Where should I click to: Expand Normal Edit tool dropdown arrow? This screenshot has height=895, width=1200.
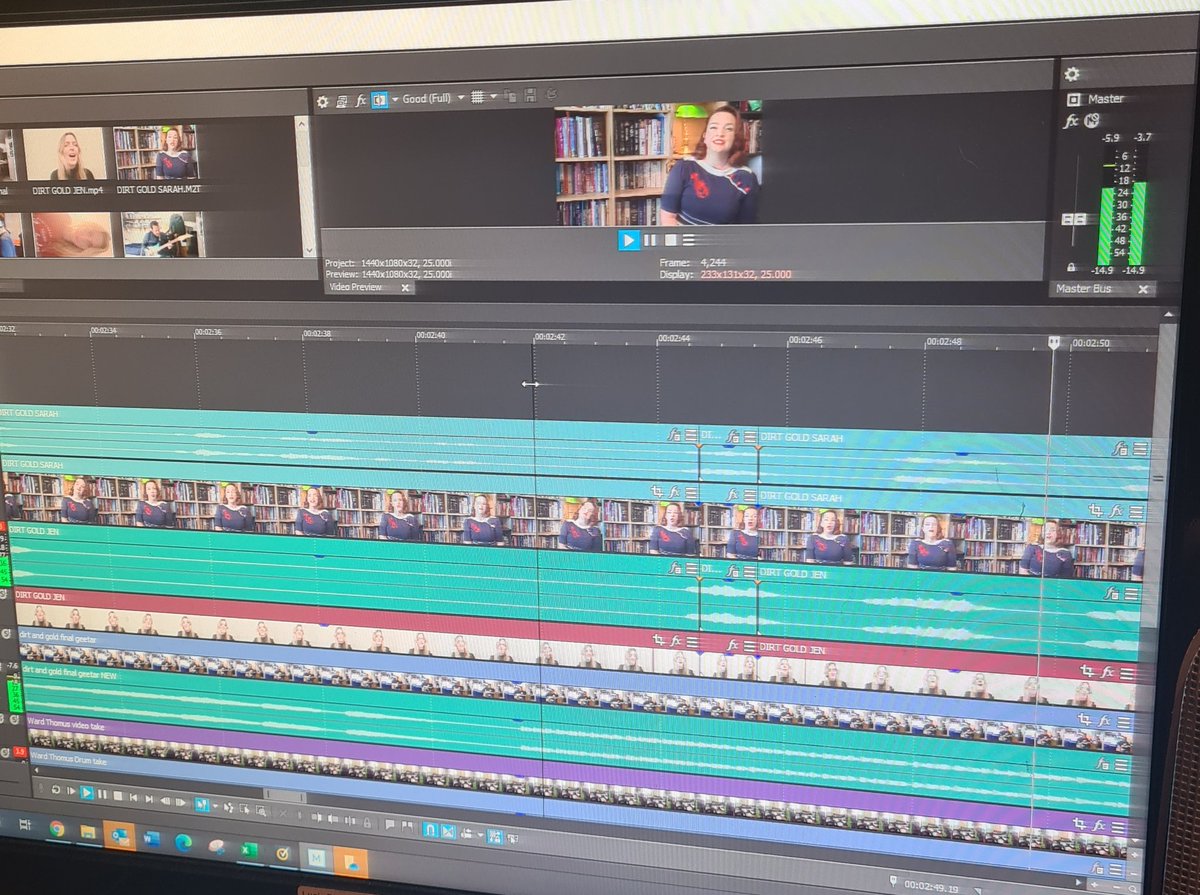[x=215, y=806]
